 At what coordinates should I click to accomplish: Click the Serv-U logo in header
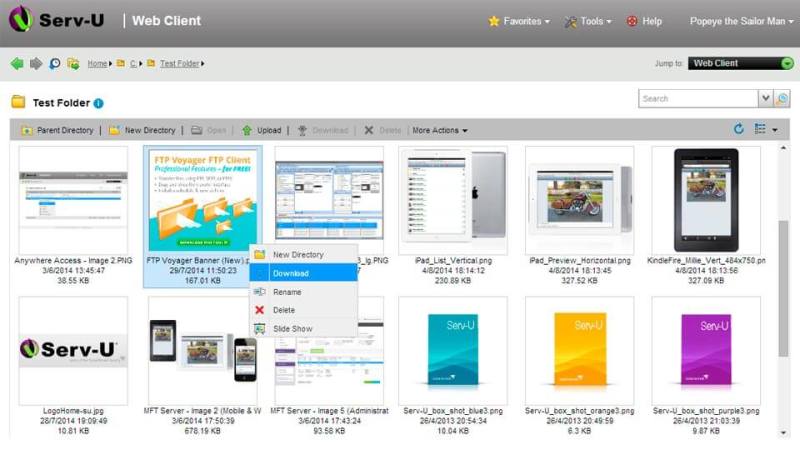click(56, 19)
